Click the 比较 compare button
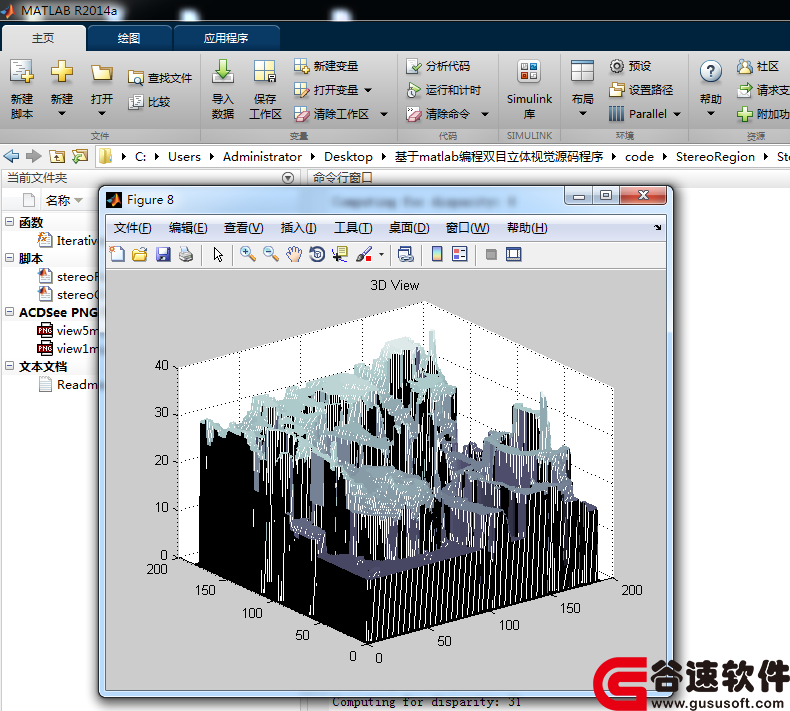 click(150, 102)
